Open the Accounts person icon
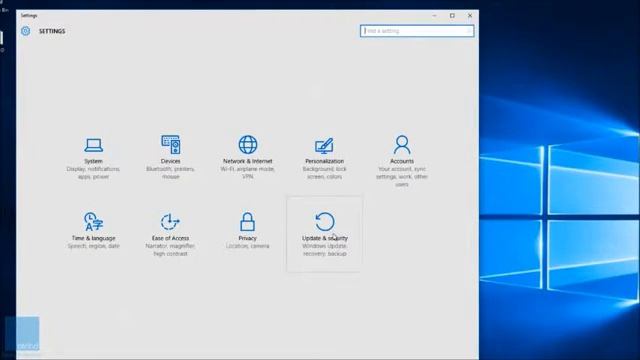This screenshot has width=640, height=360. (x=402, y=144)
